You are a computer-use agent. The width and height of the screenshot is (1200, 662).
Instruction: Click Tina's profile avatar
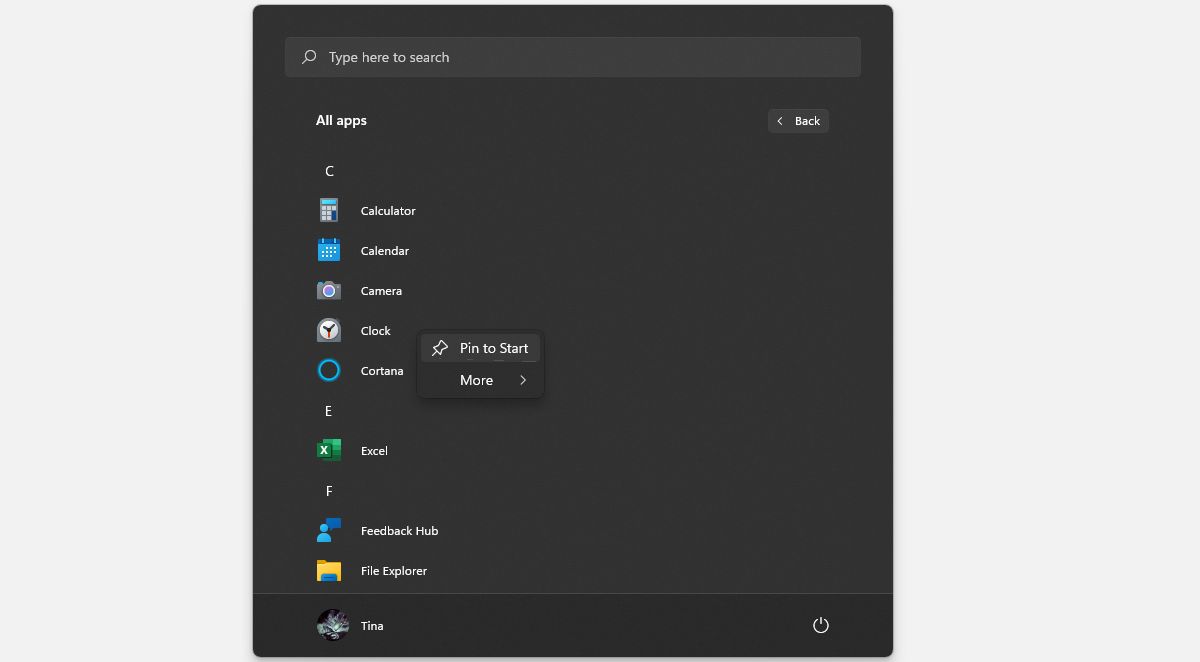(x=333, y=625)
